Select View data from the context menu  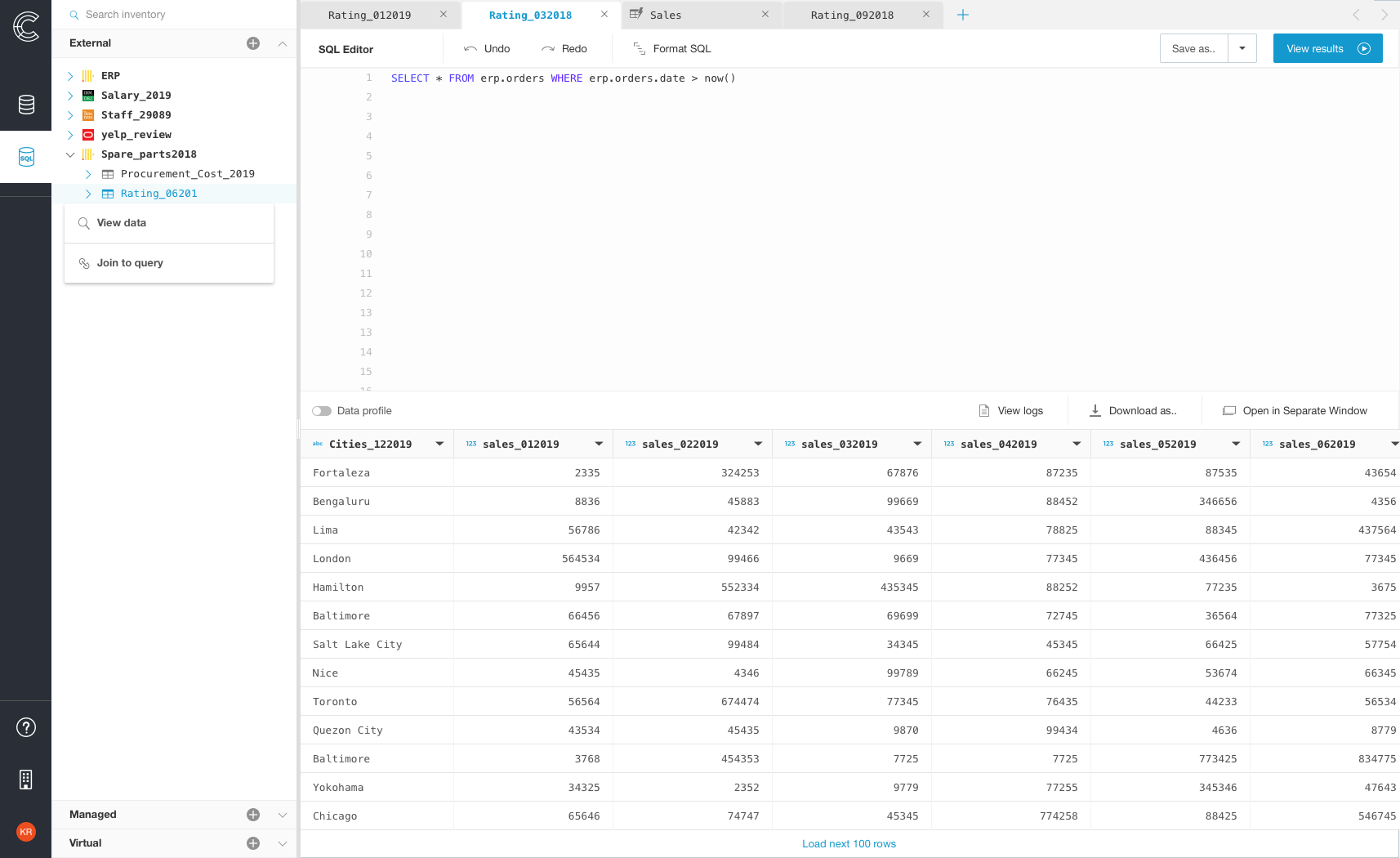(121, 222)
